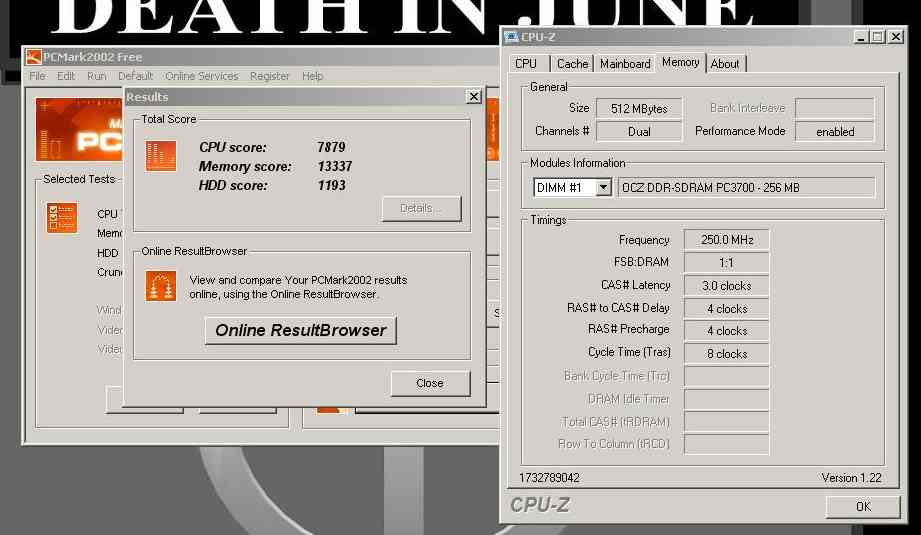The width and height of the screenshot is (921, 535).
Task: Open the Register menu in PCMark2002
Action: 270,76
